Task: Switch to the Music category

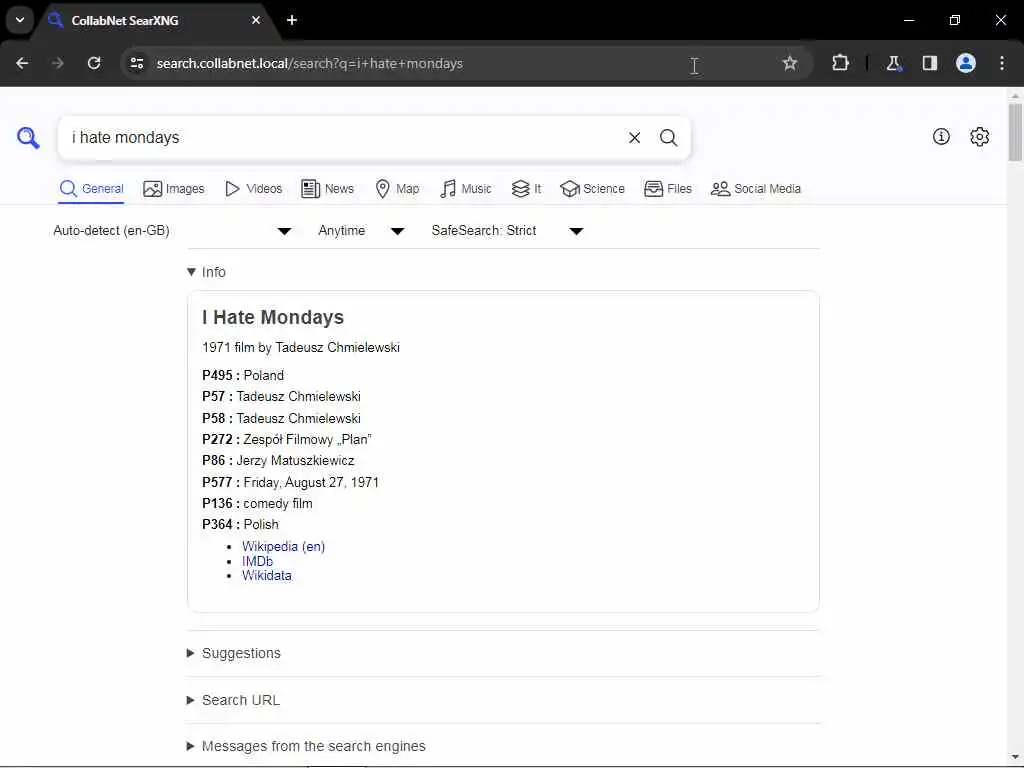Action: [x=466, y=189]
